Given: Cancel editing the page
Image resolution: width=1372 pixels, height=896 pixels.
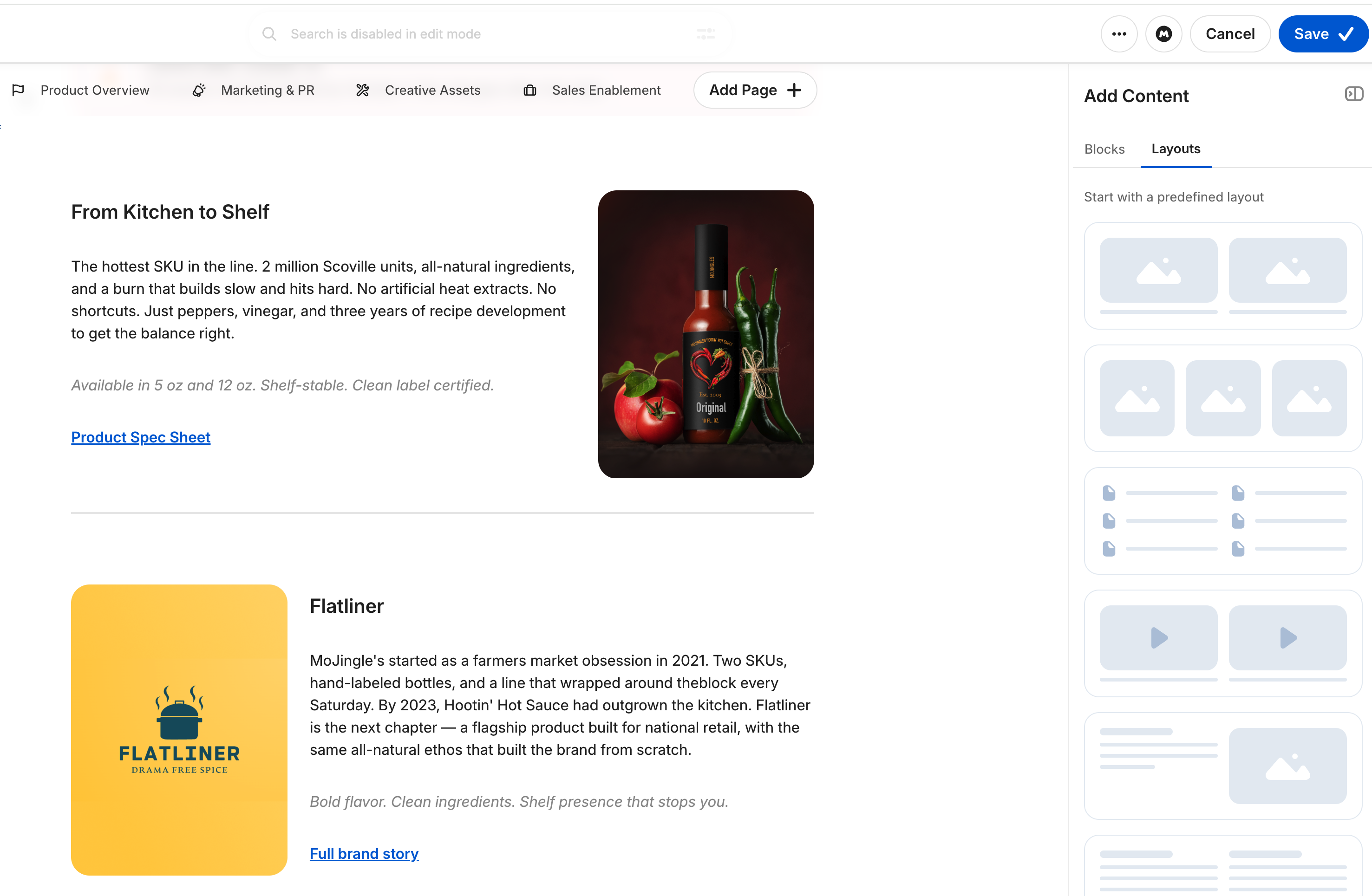Looking at the screenshot, I should [1230, 34].
